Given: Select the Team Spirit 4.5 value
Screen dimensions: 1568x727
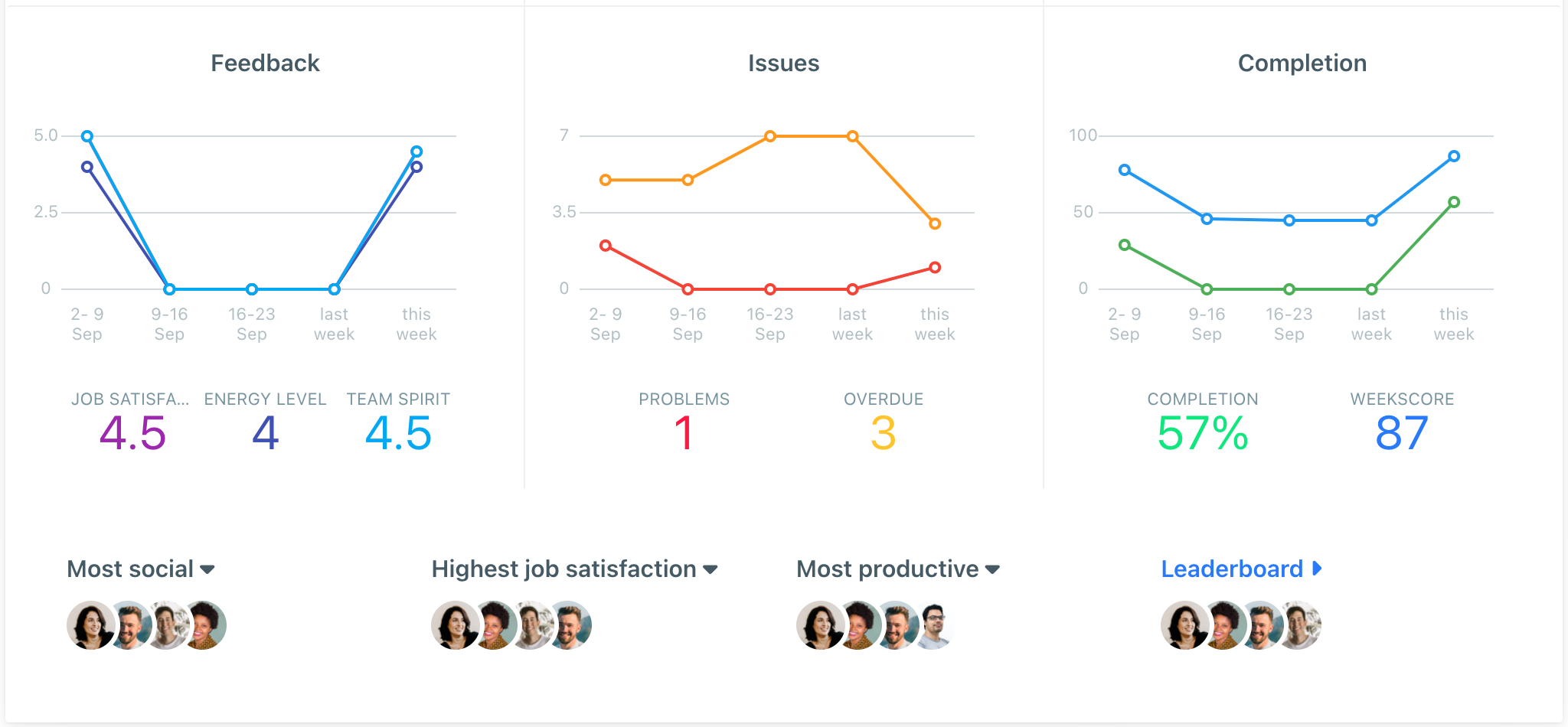Looking at the screenshot, I should coord(398,433).
